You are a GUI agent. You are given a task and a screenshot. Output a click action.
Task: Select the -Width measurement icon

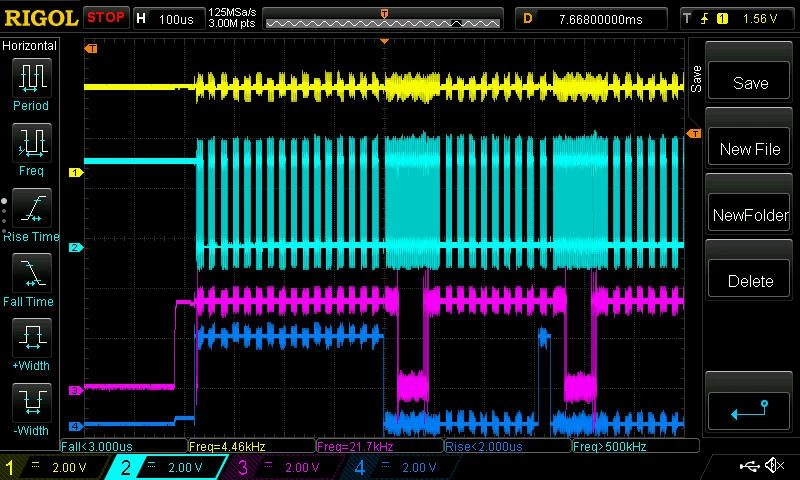coord(32,402)
